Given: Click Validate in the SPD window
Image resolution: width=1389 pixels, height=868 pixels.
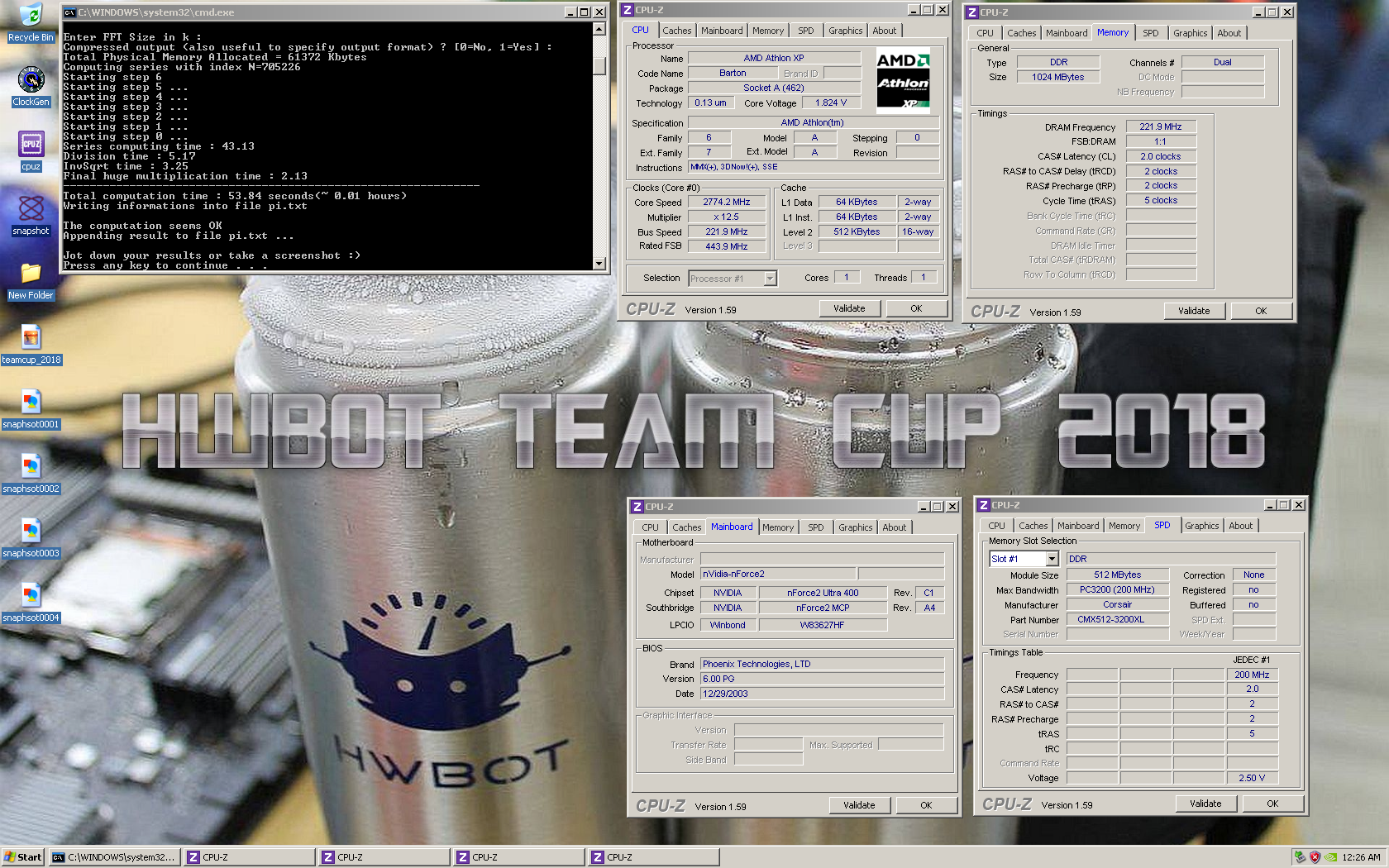Looking at the screenshot, I should pyautogui.click(x=1205, y=804).
